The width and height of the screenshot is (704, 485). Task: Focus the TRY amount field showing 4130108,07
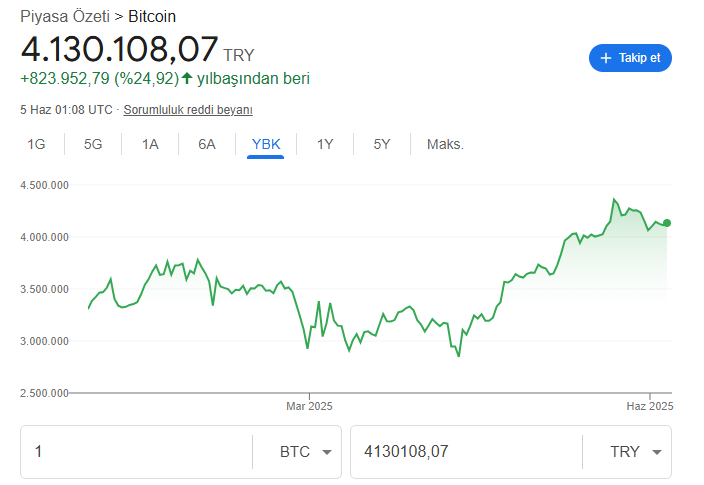[464, 452]
